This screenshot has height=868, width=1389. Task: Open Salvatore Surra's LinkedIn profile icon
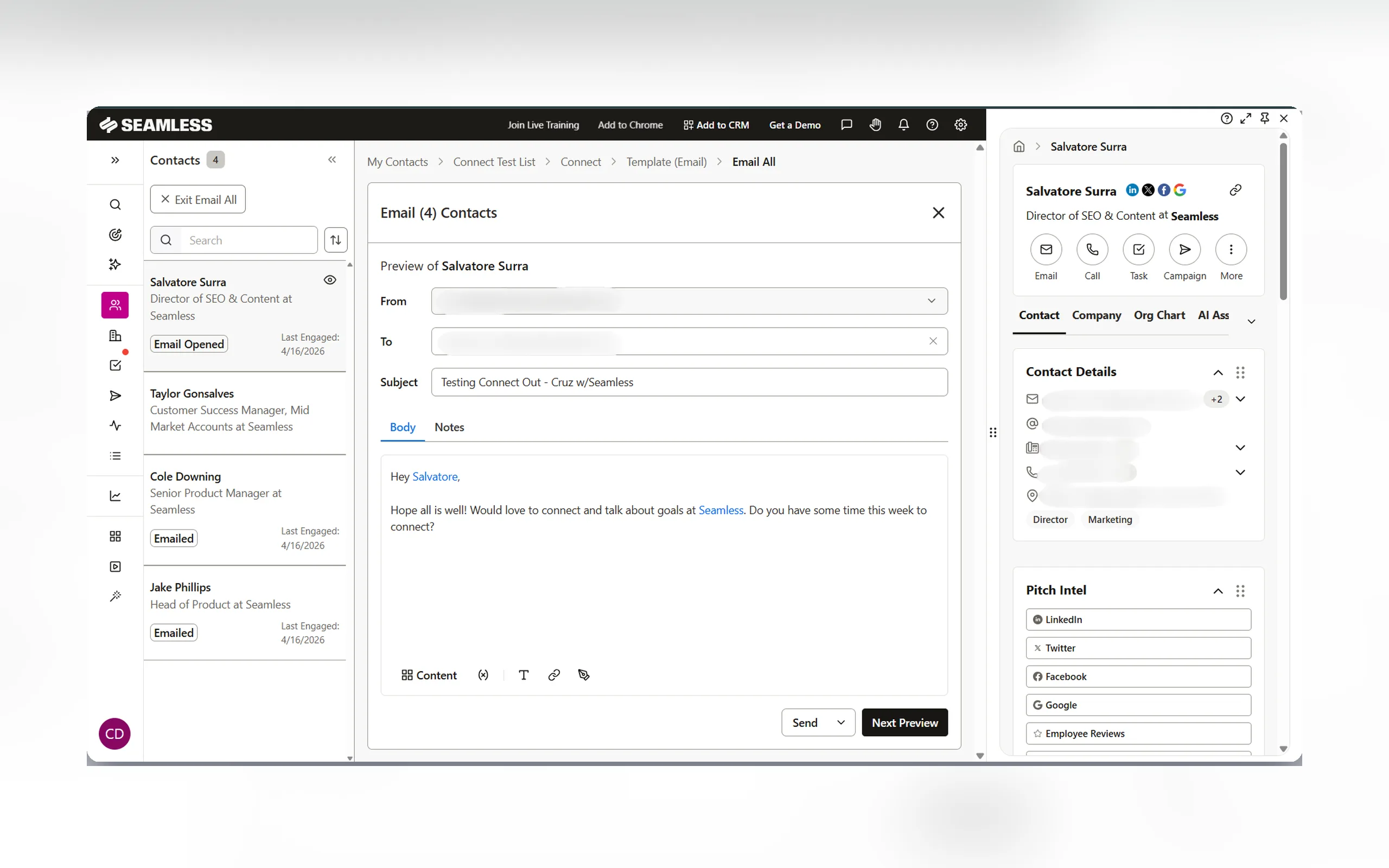click(x=1132, y=190)
